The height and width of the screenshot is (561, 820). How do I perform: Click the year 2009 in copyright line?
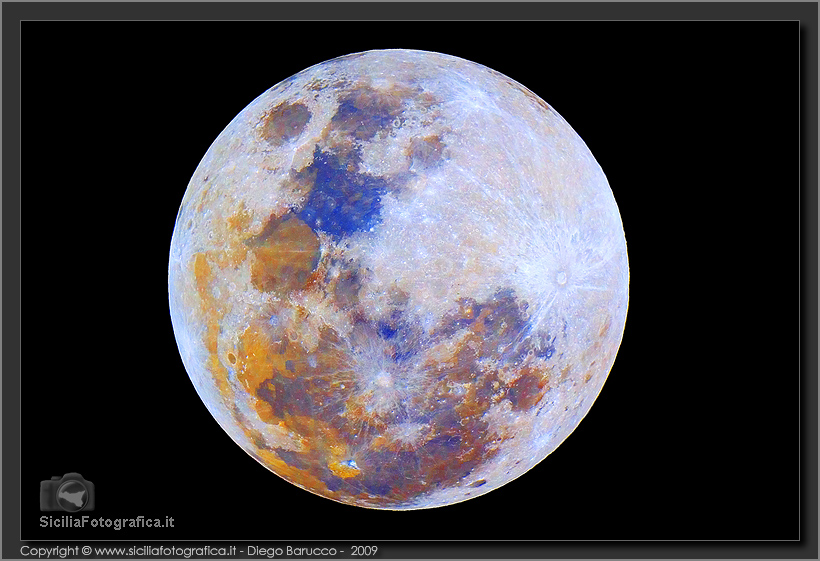(x=364, y=551)
